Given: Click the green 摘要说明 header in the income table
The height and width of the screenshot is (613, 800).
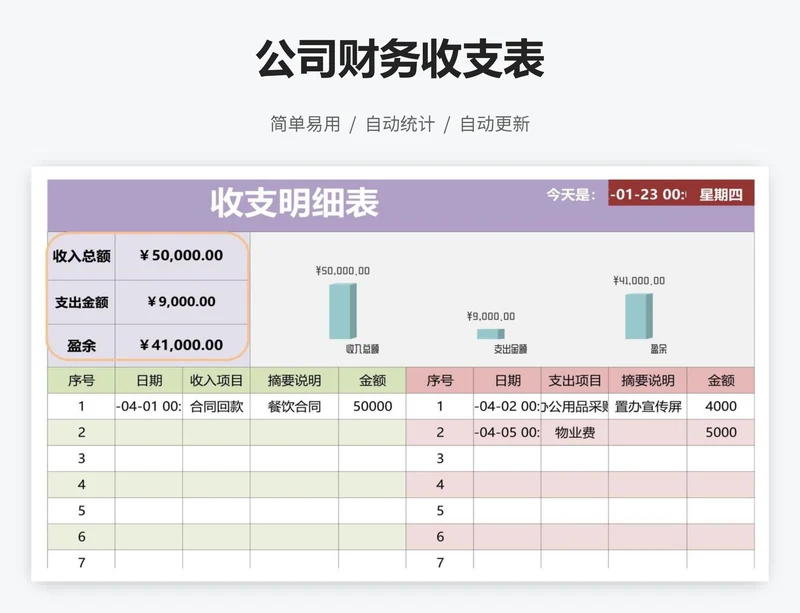Looking at the screenshot, I should point(294,380).
